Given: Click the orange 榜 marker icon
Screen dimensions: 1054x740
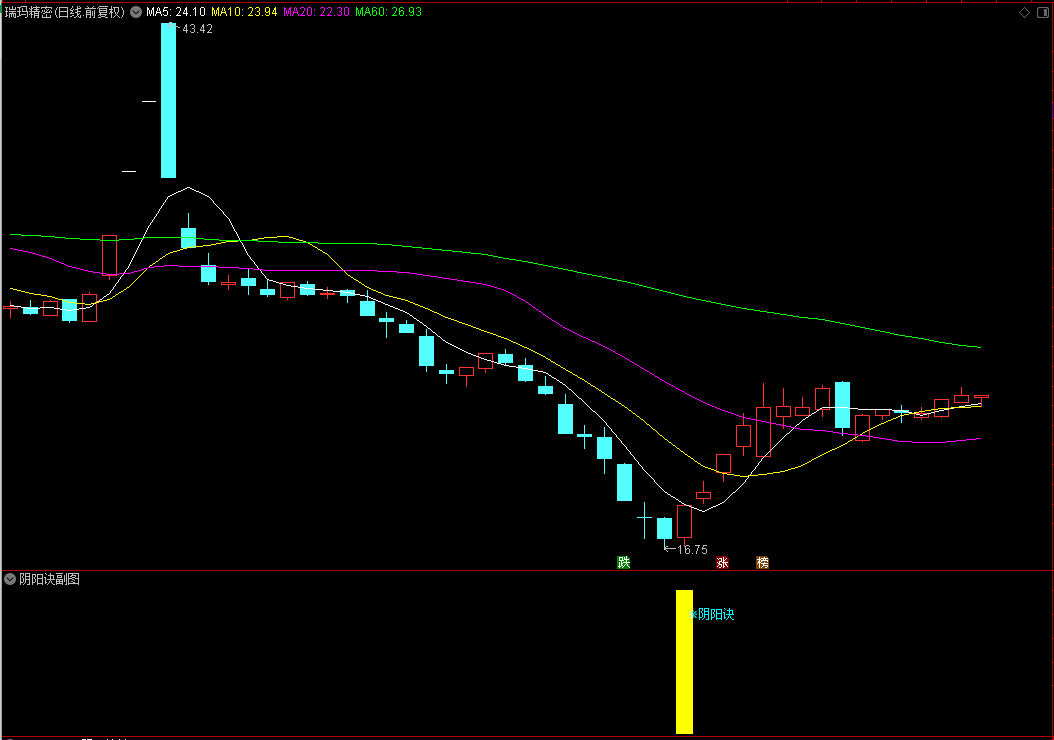Looking at the screenshot, I should pos(762,563).
